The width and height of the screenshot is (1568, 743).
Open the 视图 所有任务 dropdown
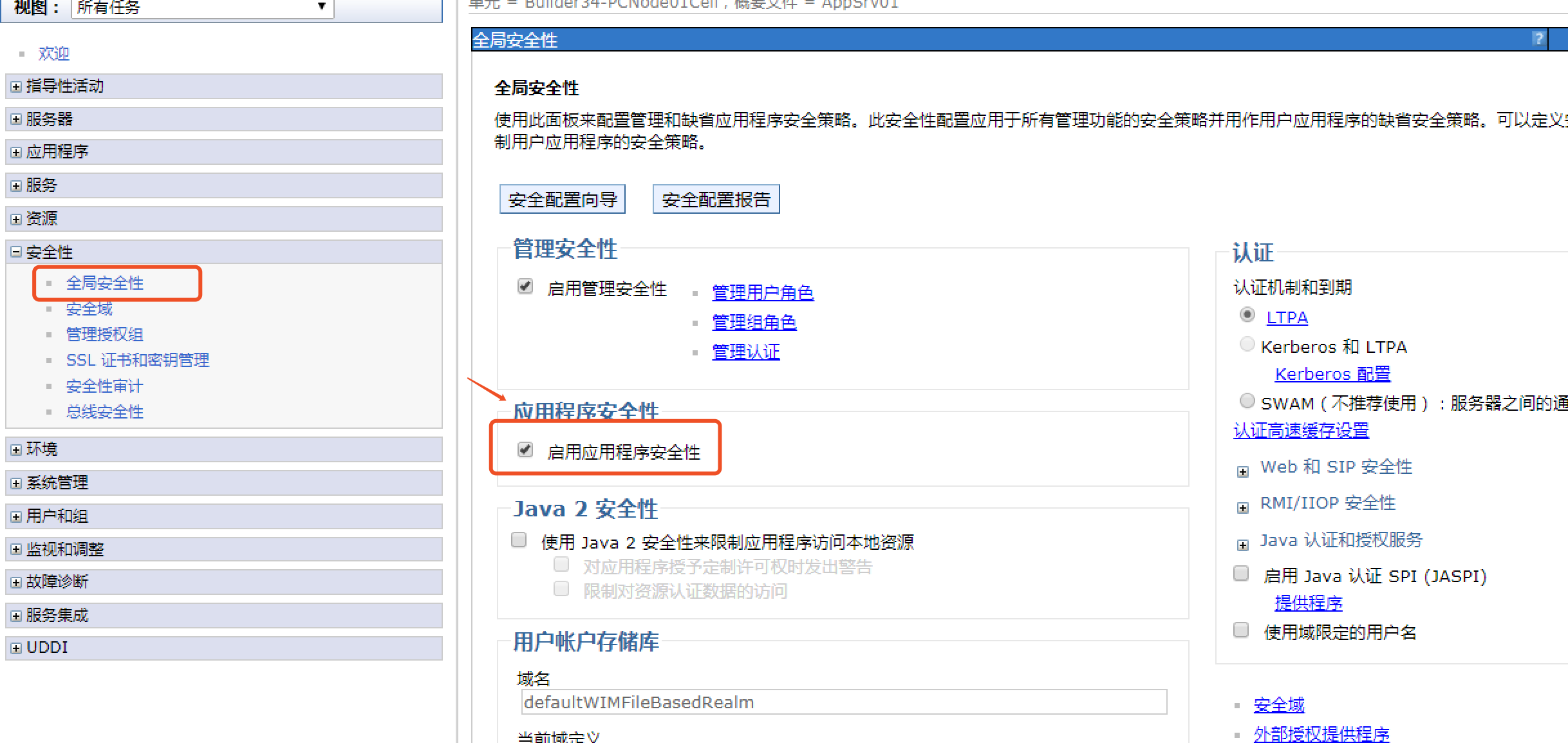point(202,8)
